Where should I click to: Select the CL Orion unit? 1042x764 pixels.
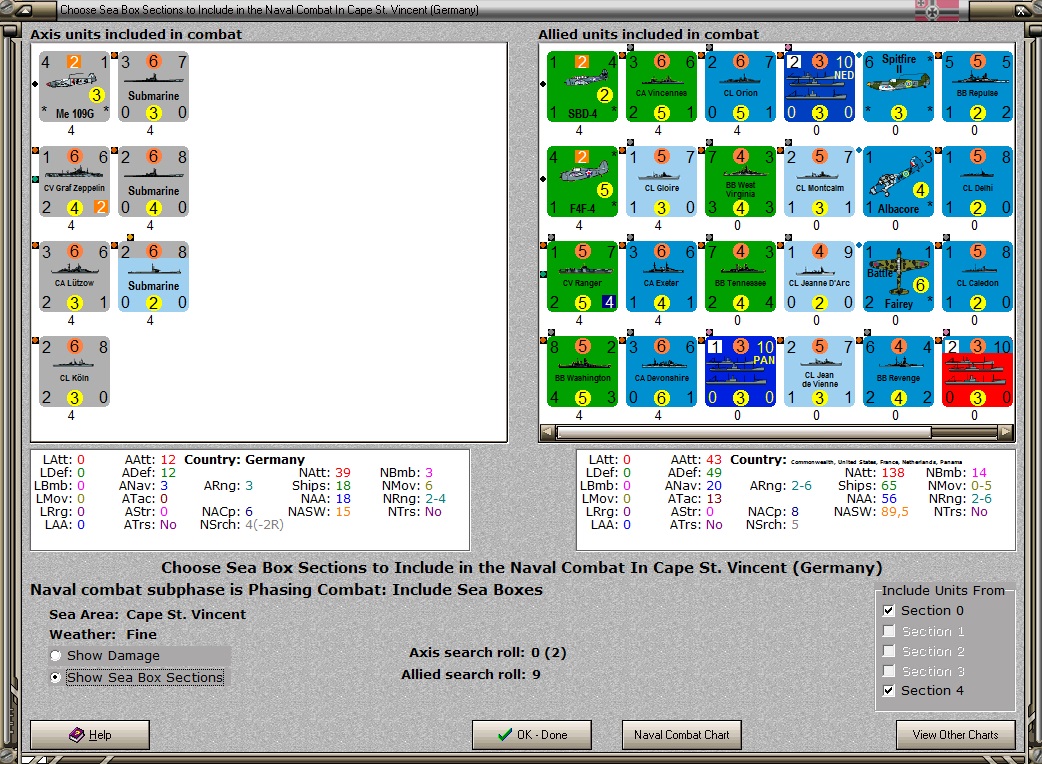point(740,87)
